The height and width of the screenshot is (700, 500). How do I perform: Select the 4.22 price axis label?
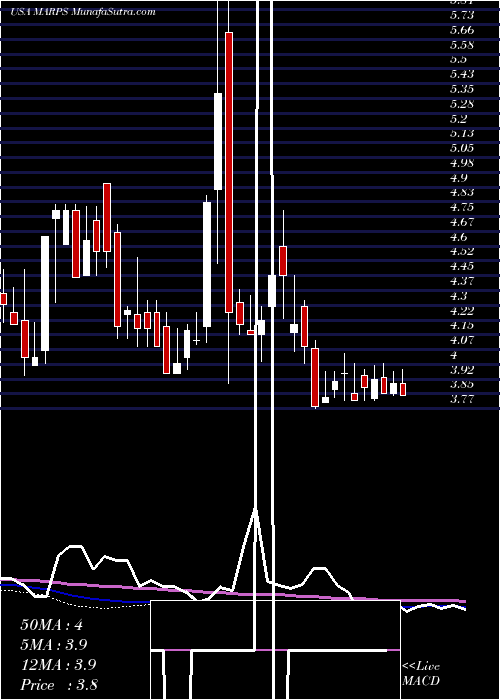point(462,311)
